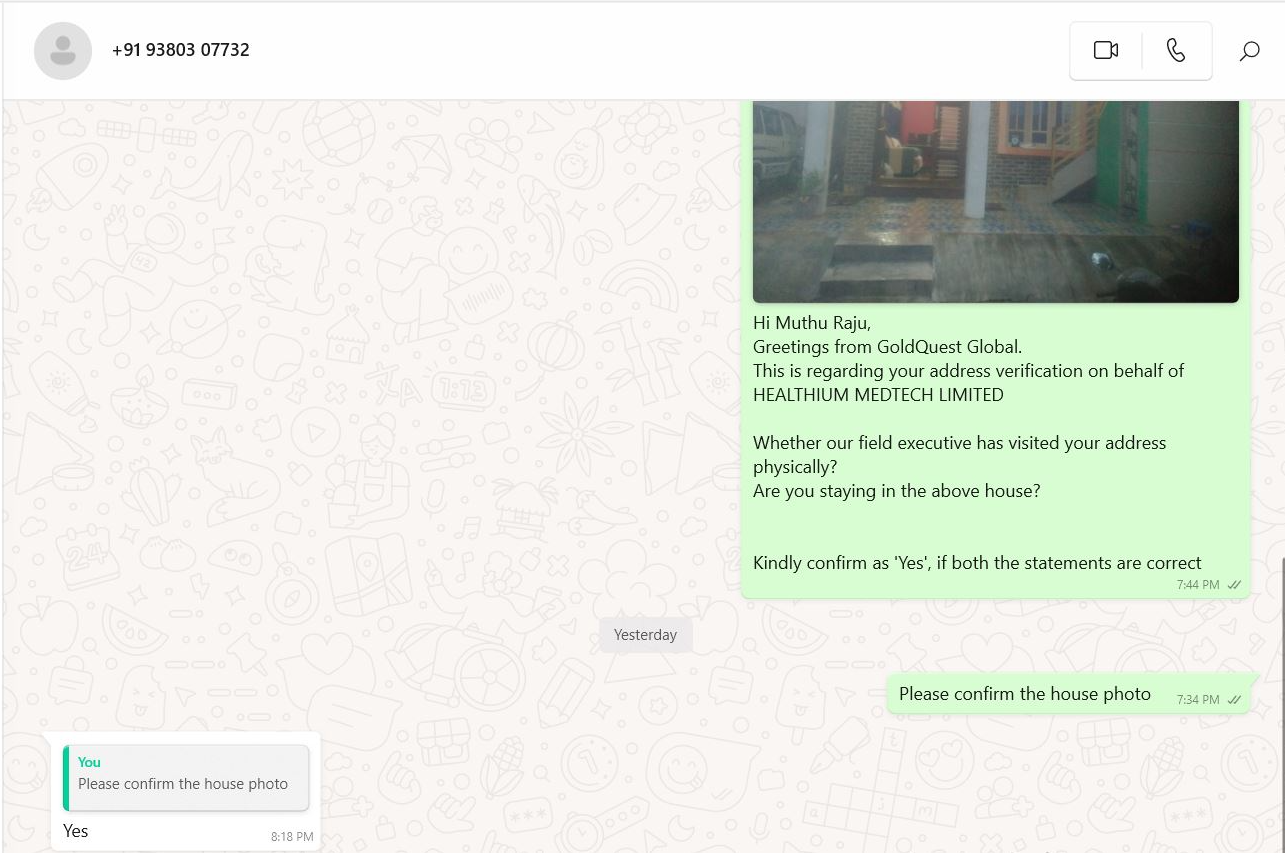Click the 7:34 PM timestamp
Image resolution: width=1285 pixels, height=853 pixels.
pos(1197,700)
